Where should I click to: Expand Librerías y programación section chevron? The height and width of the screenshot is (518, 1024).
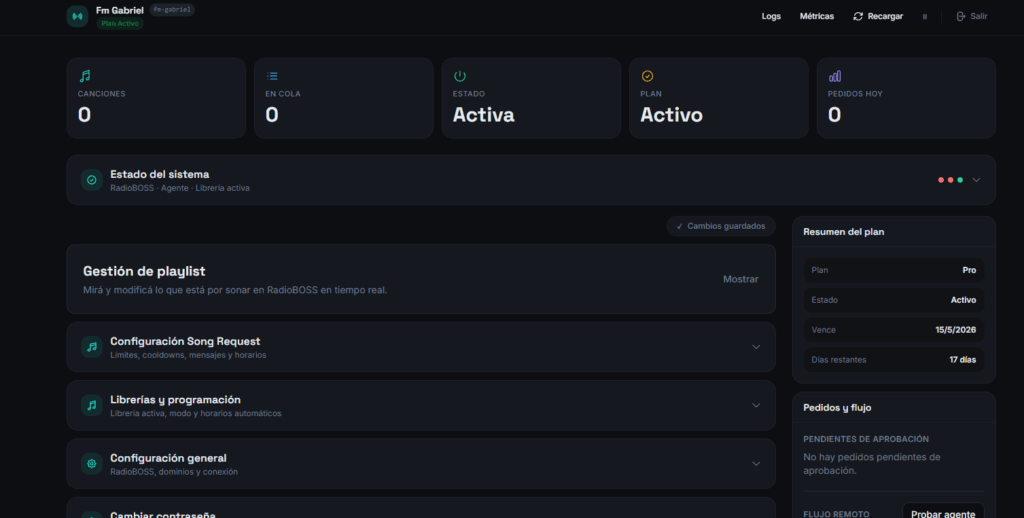(x=756, y=405)
